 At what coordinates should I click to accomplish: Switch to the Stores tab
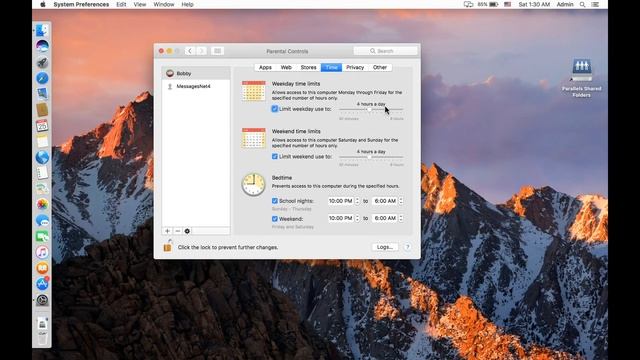pos(309,67)
